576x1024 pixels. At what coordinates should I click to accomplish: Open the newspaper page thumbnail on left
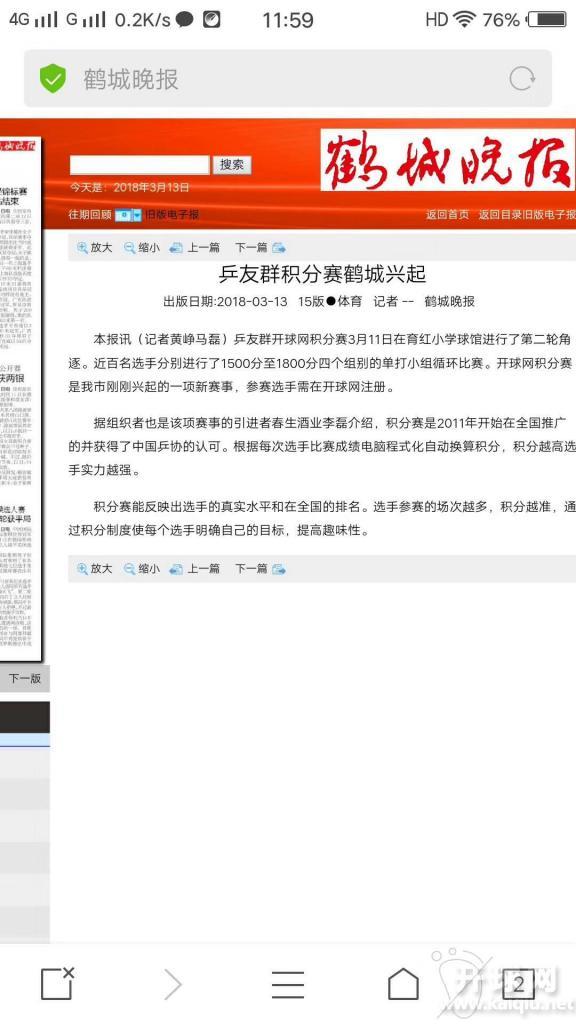tap(20, 398)
